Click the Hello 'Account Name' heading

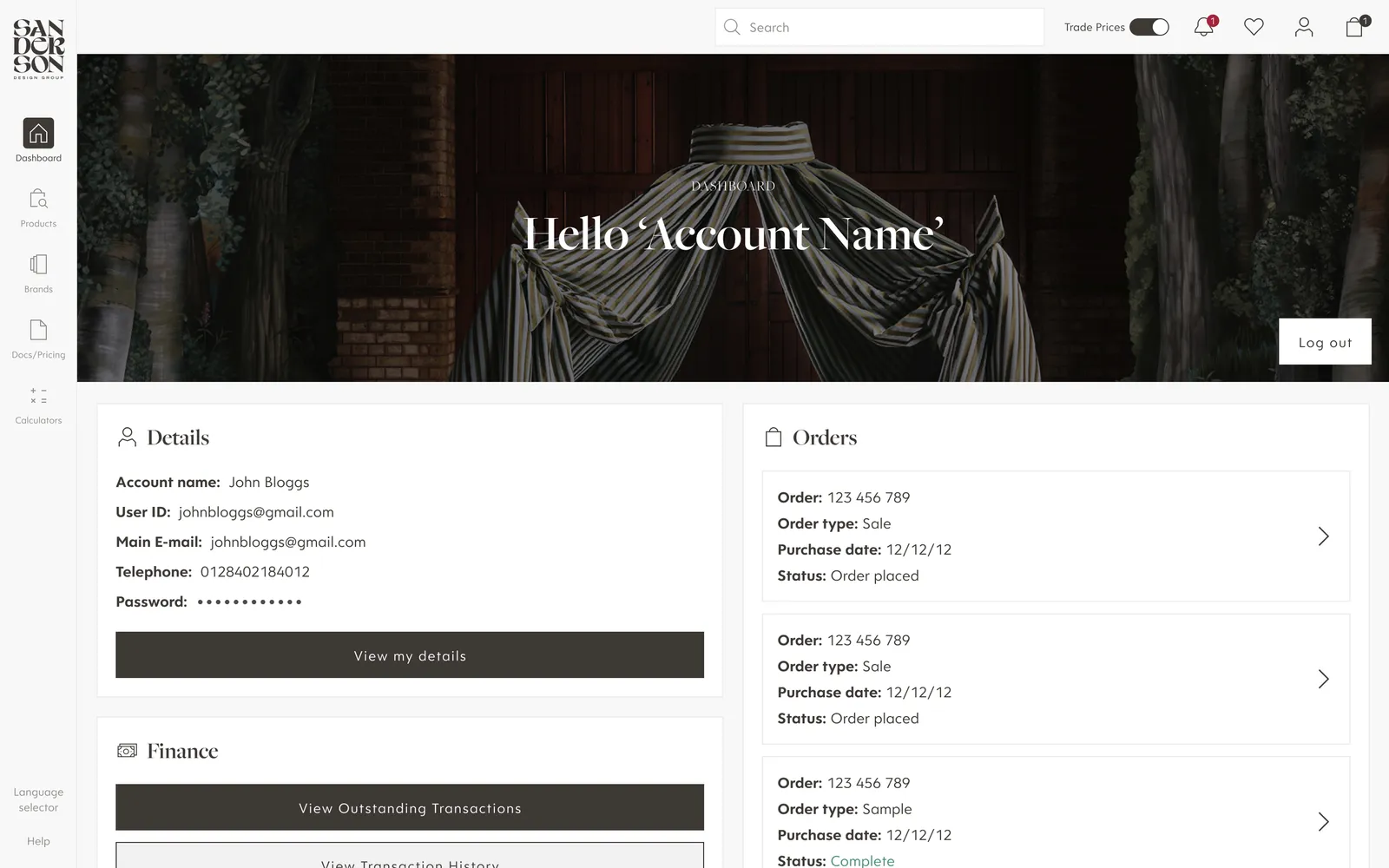(733, 234)
